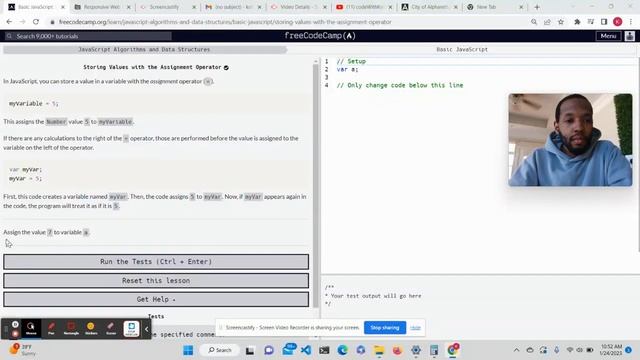Viewport: 640px width, 360px height.
Task: Open File Explorer from taskbar
Action: pos(379,350)
